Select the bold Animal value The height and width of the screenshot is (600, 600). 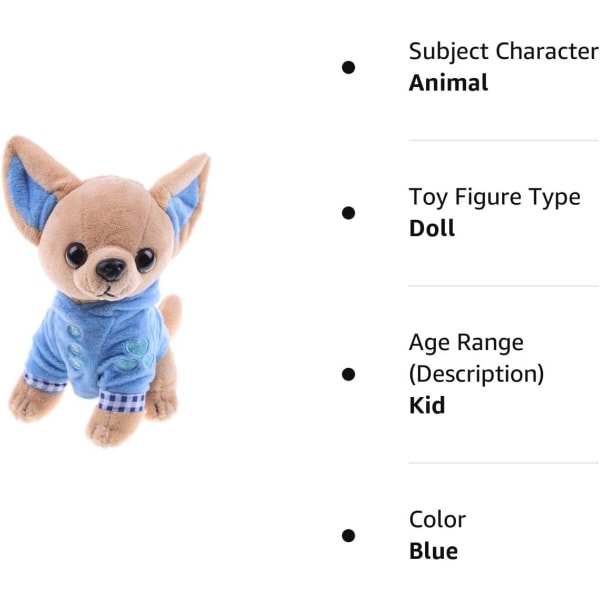(448, 83)
